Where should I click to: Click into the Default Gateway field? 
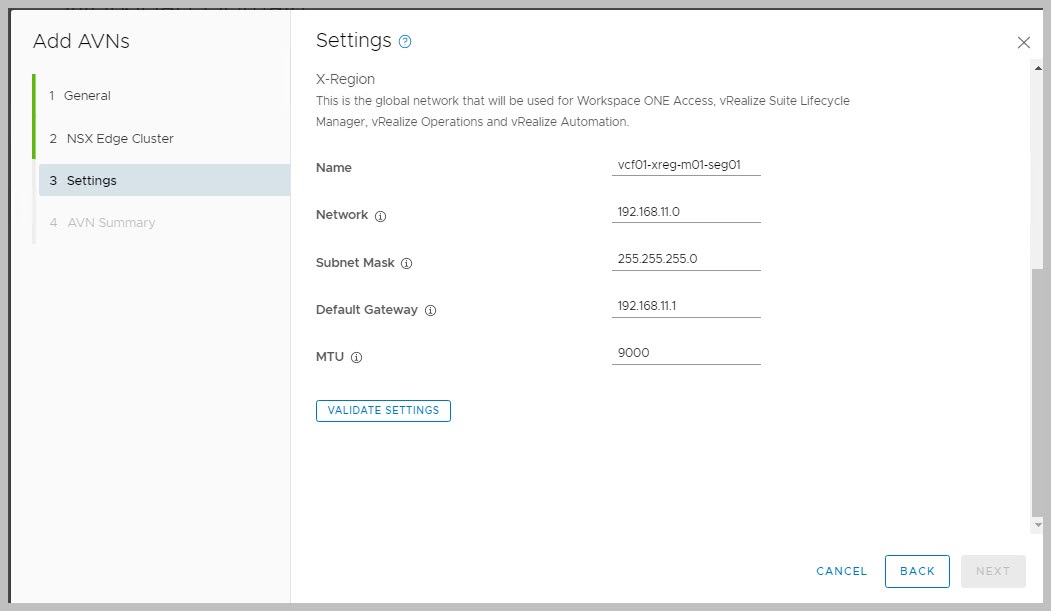tap(686, 306)
